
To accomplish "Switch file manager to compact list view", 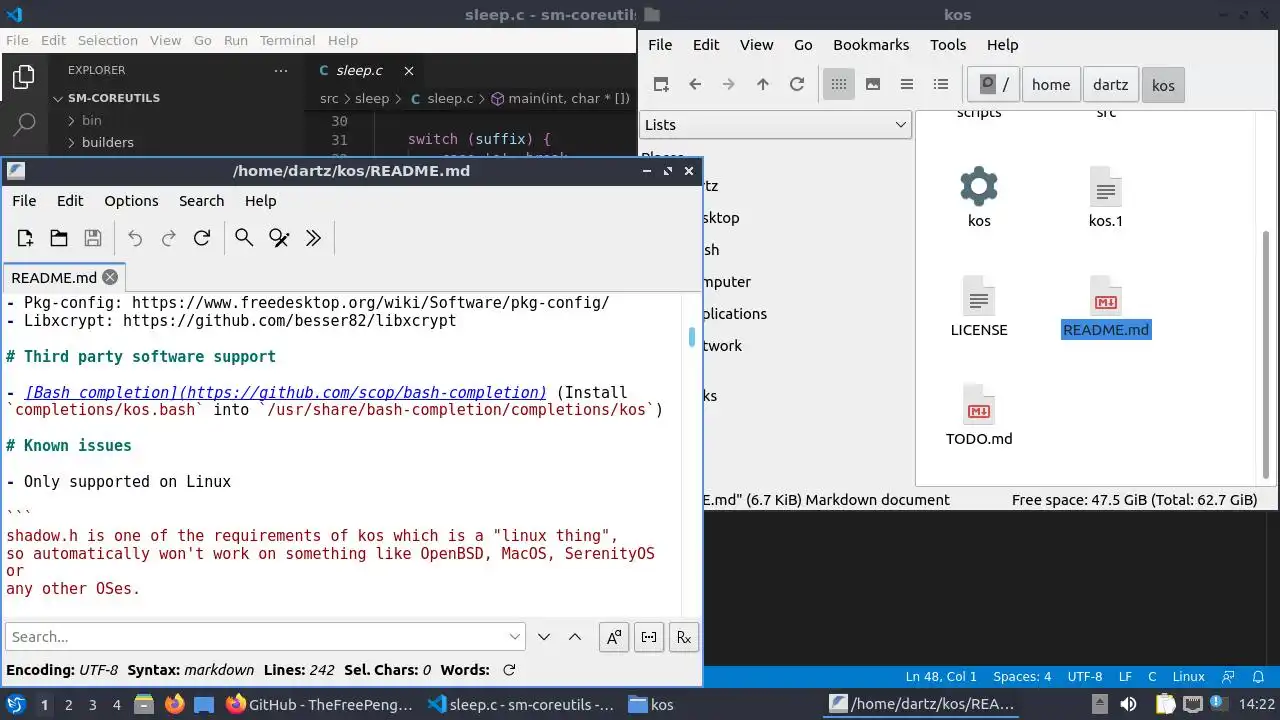I will (x=907, y=84).
